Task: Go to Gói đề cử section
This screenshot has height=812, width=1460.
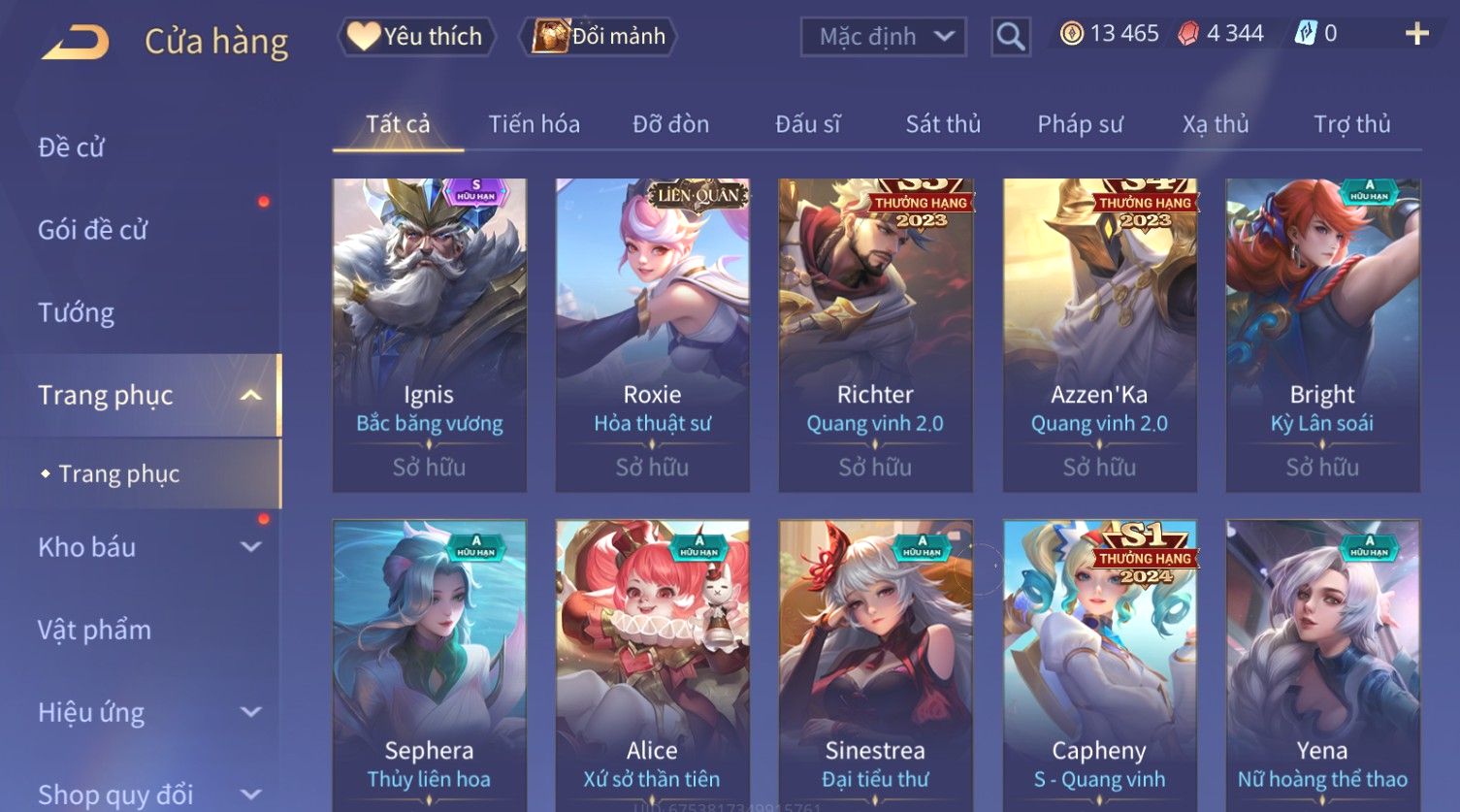Action: pos(92,230)
